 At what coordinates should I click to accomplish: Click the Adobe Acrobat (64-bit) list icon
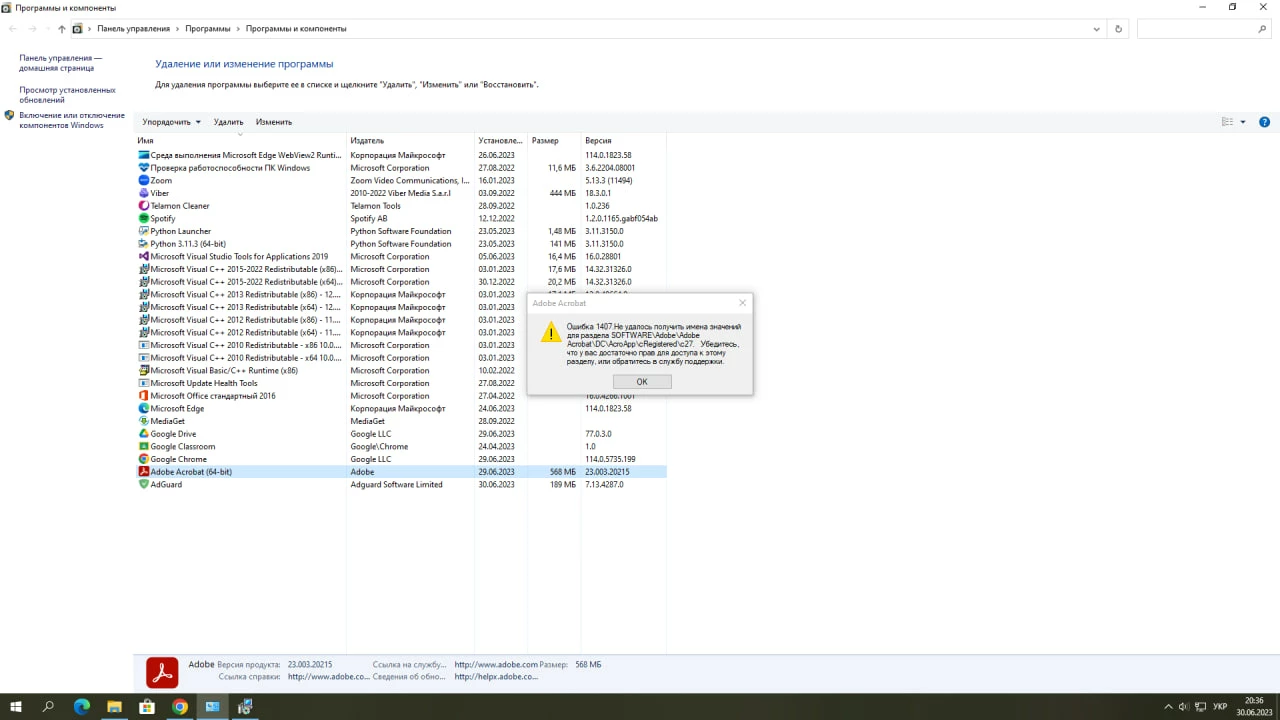pyautogui.click(x=143, y=472)
